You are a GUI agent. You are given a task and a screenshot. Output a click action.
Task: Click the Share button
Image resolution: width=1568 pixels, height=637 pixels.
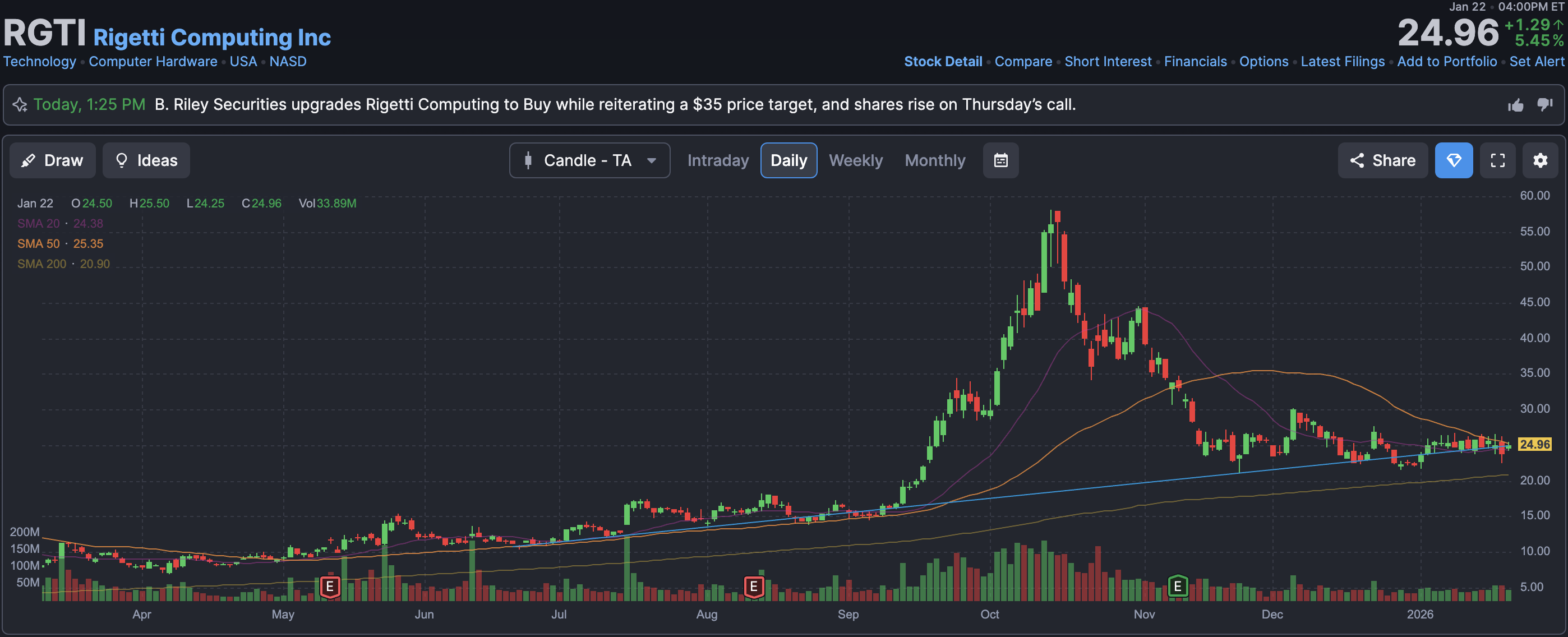1382,160
